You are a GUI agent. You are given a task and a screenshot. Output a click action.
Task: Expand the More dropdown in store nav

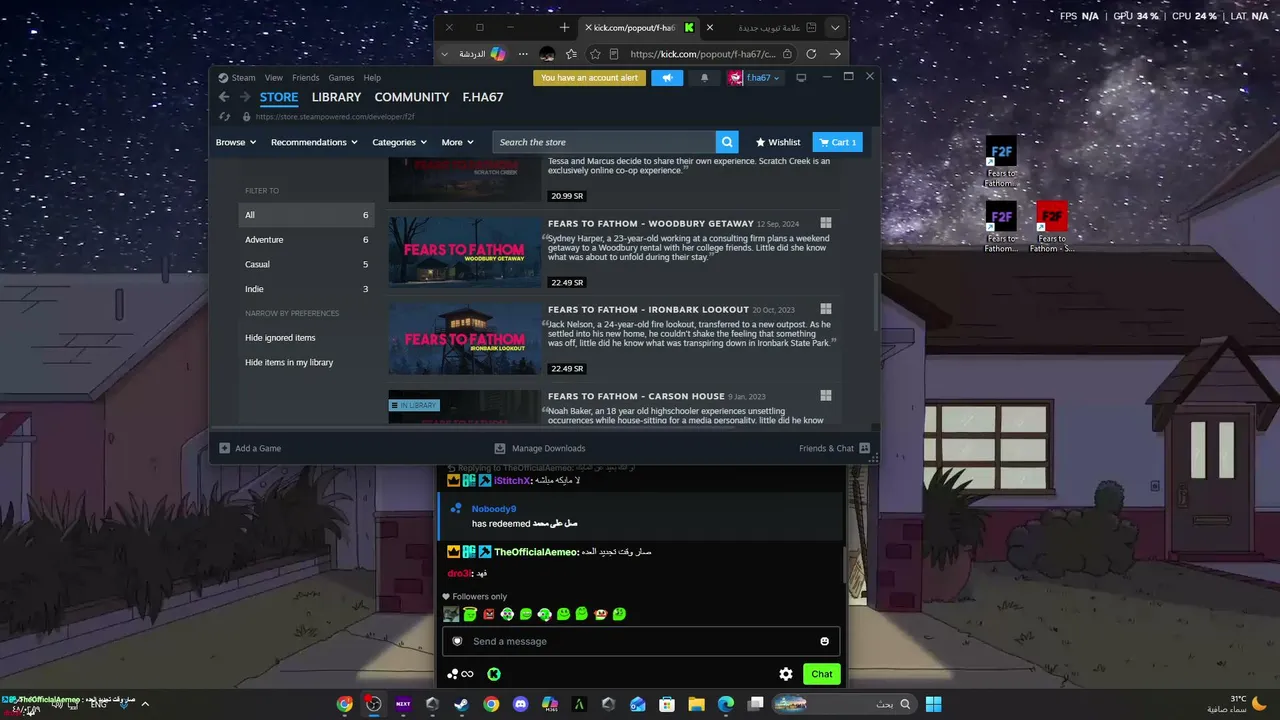point(458,142)
